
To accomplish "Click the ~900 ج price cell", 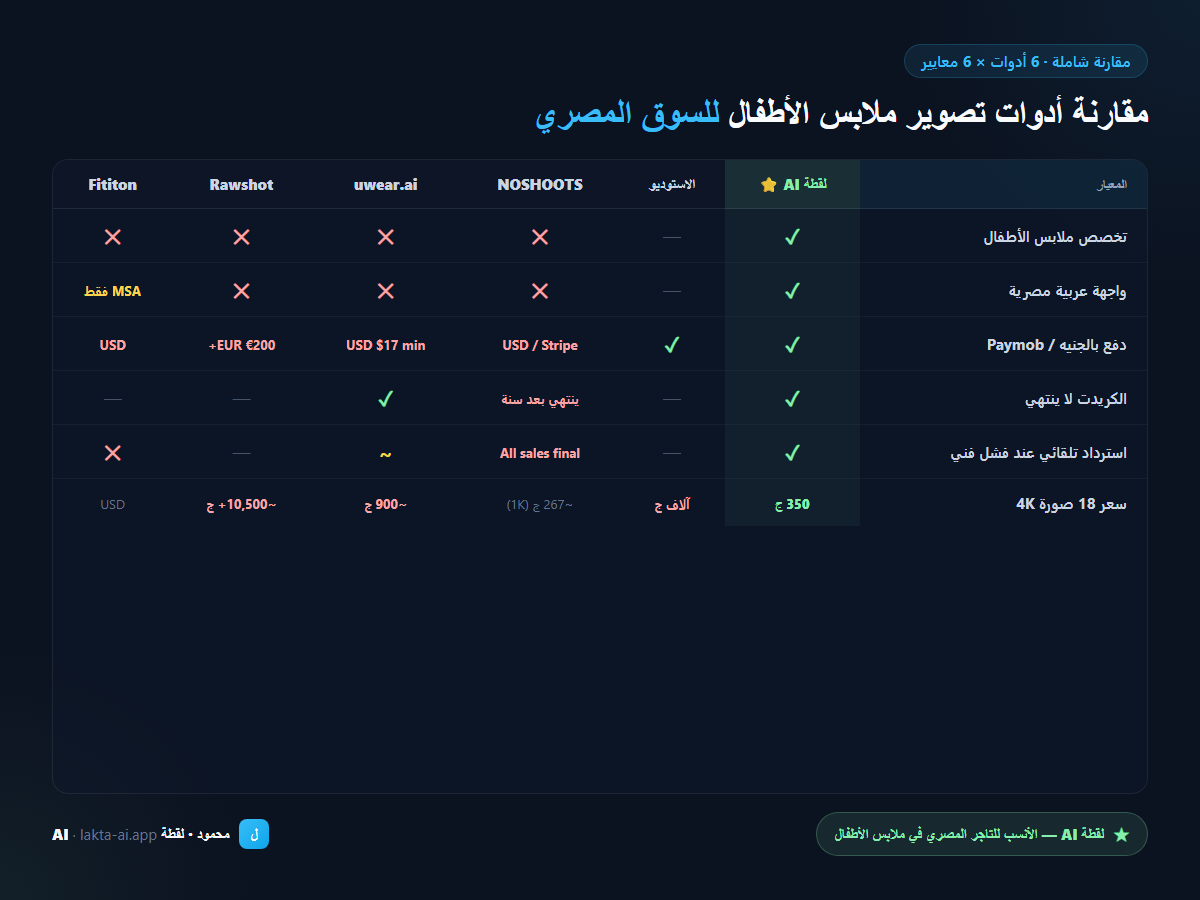I will pyautogui.click(x=386, y=504).
